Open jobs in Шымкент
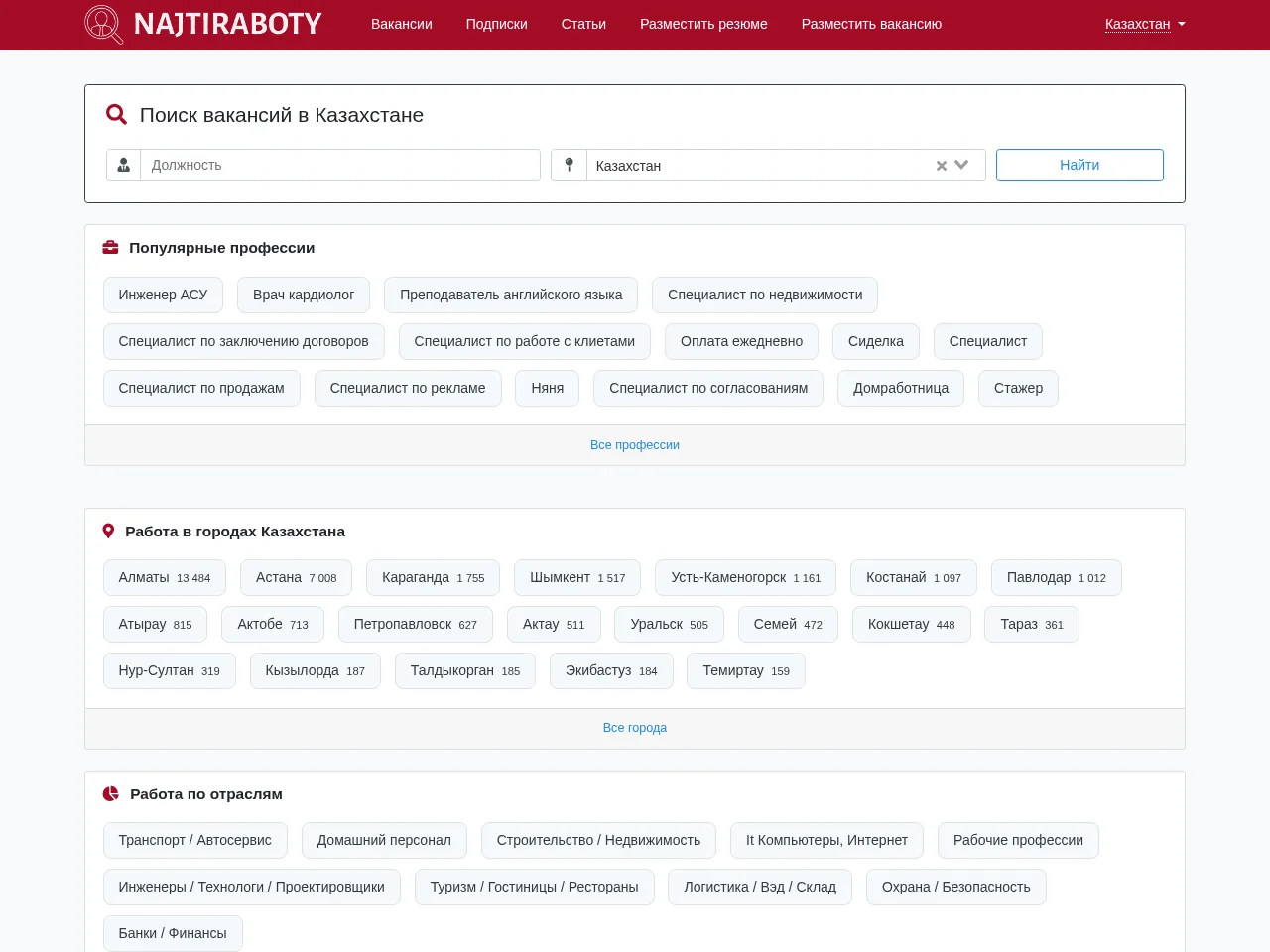 (577, 577)
